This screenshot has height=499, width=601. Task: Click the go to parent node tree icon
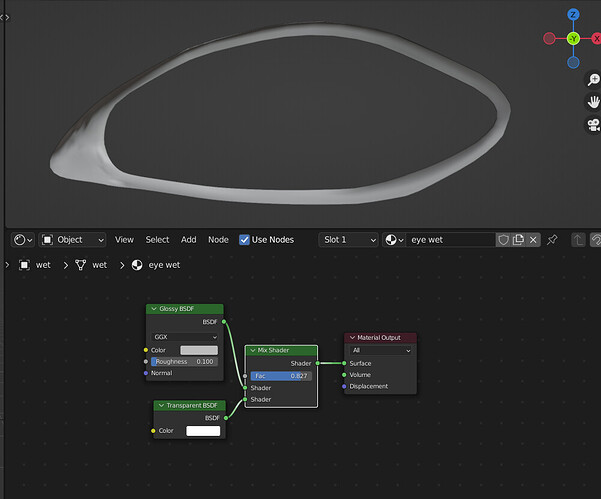tap(578, 240)
